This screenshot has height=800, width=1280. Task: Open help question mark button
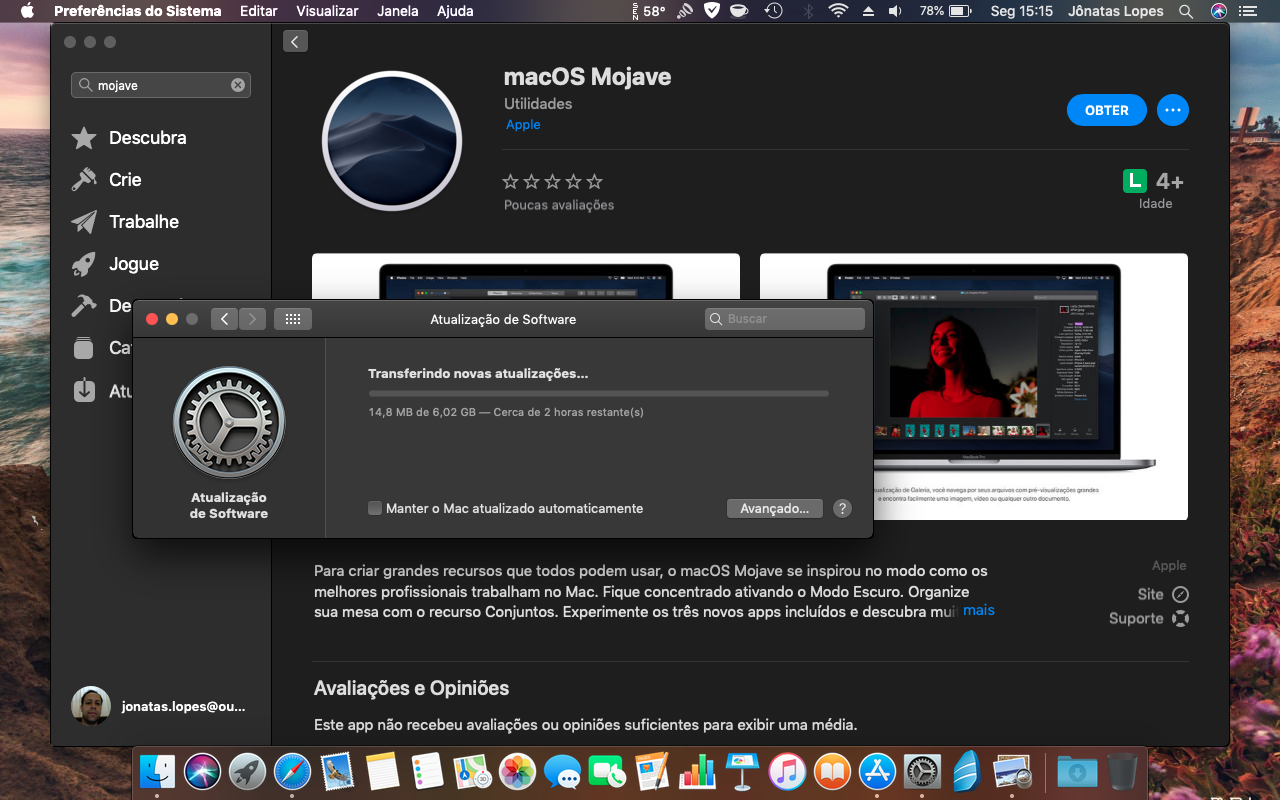click(x=842, y=508)
